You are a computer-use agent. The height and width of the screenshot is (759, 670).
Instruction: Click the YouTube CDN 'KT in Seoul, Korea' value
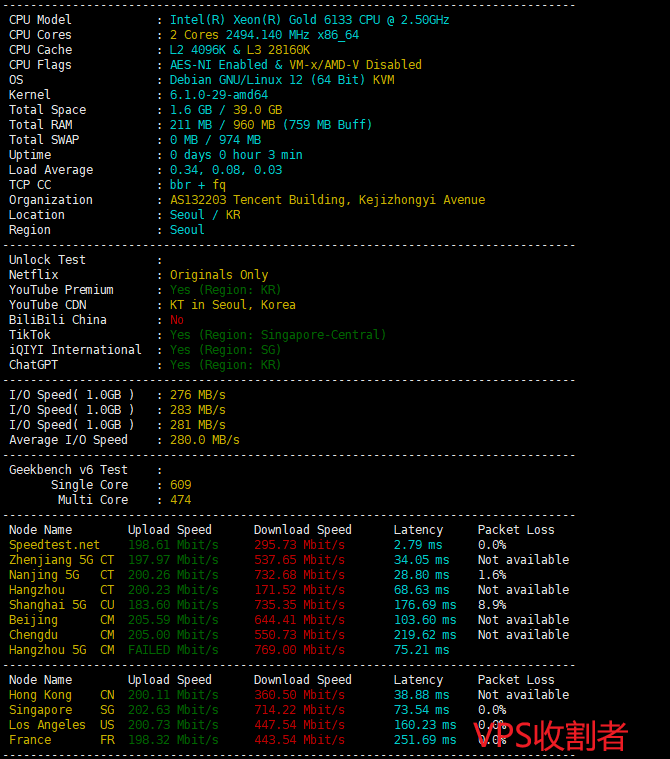click(232, 305)
